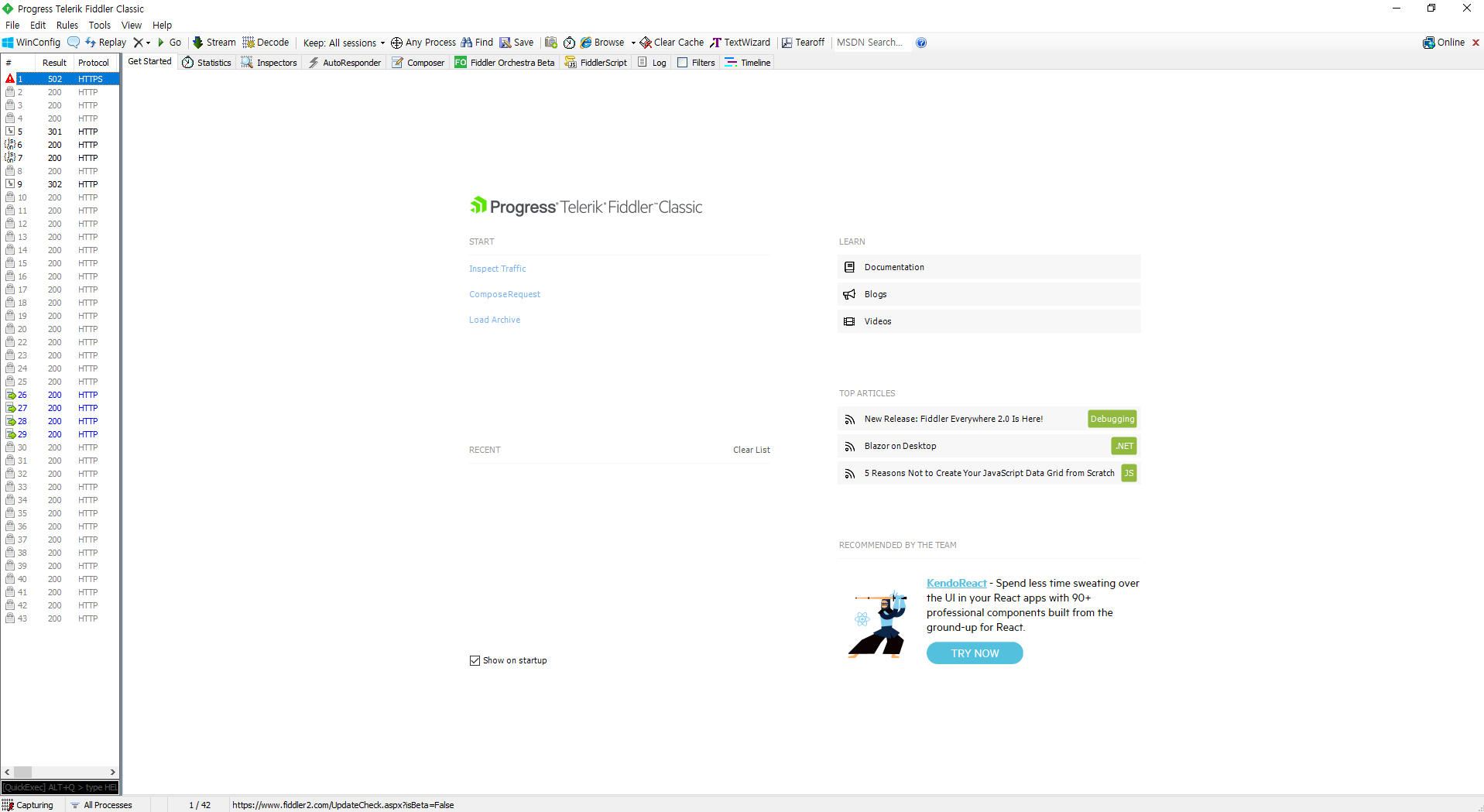Open the Edit menu
Screen dimensions: 1484x812
point(38,26)
